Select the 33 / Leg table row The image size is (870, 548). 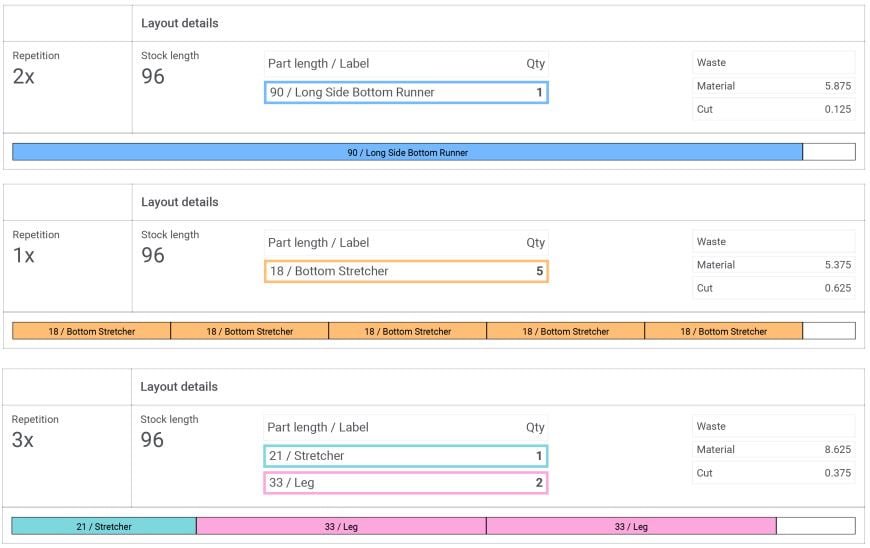coord(406,483)
